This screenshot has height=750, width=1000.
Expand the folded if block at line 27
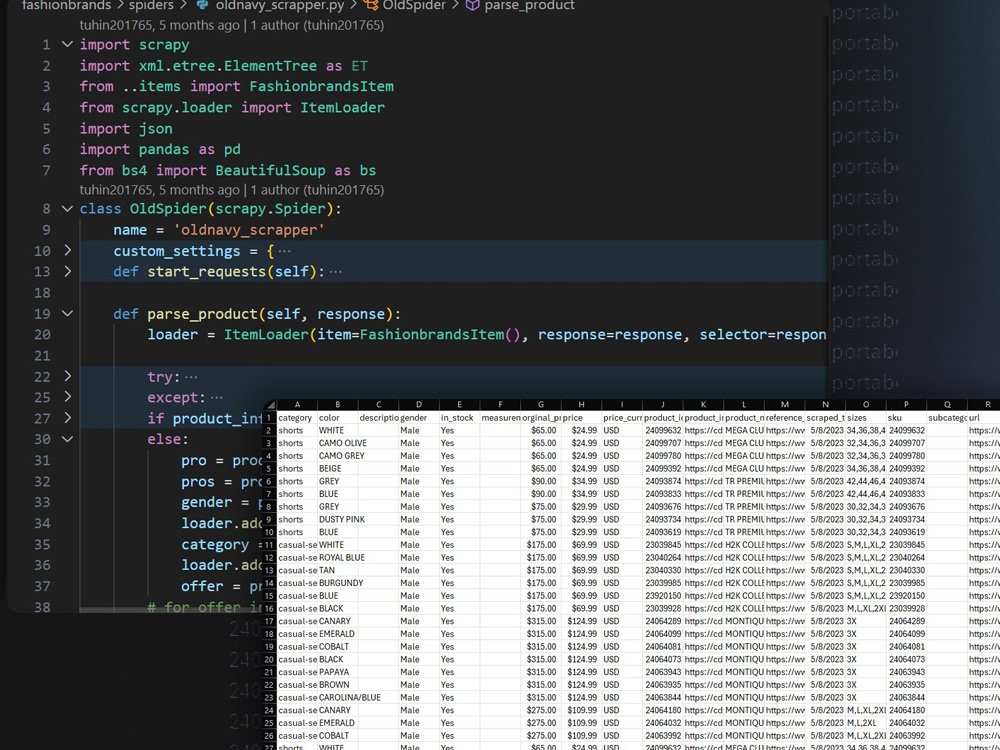click(67, 418)
